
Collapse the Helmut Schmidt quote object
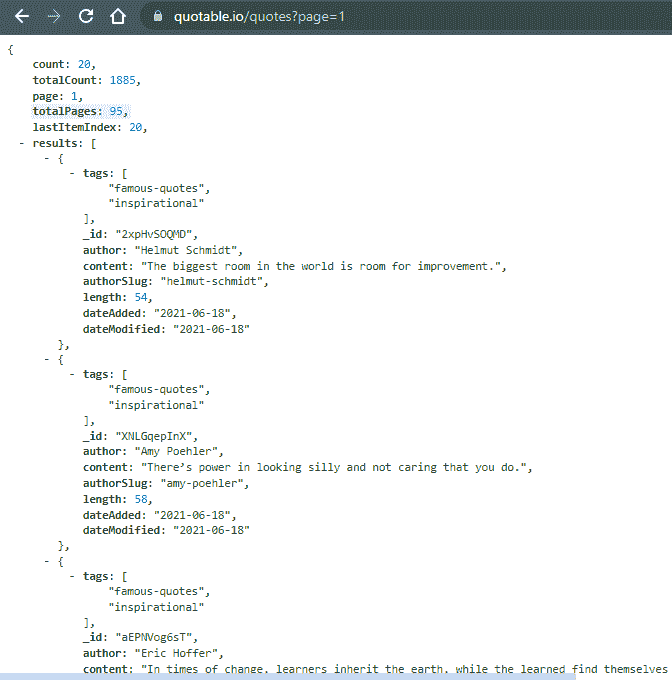click(47, 158)
